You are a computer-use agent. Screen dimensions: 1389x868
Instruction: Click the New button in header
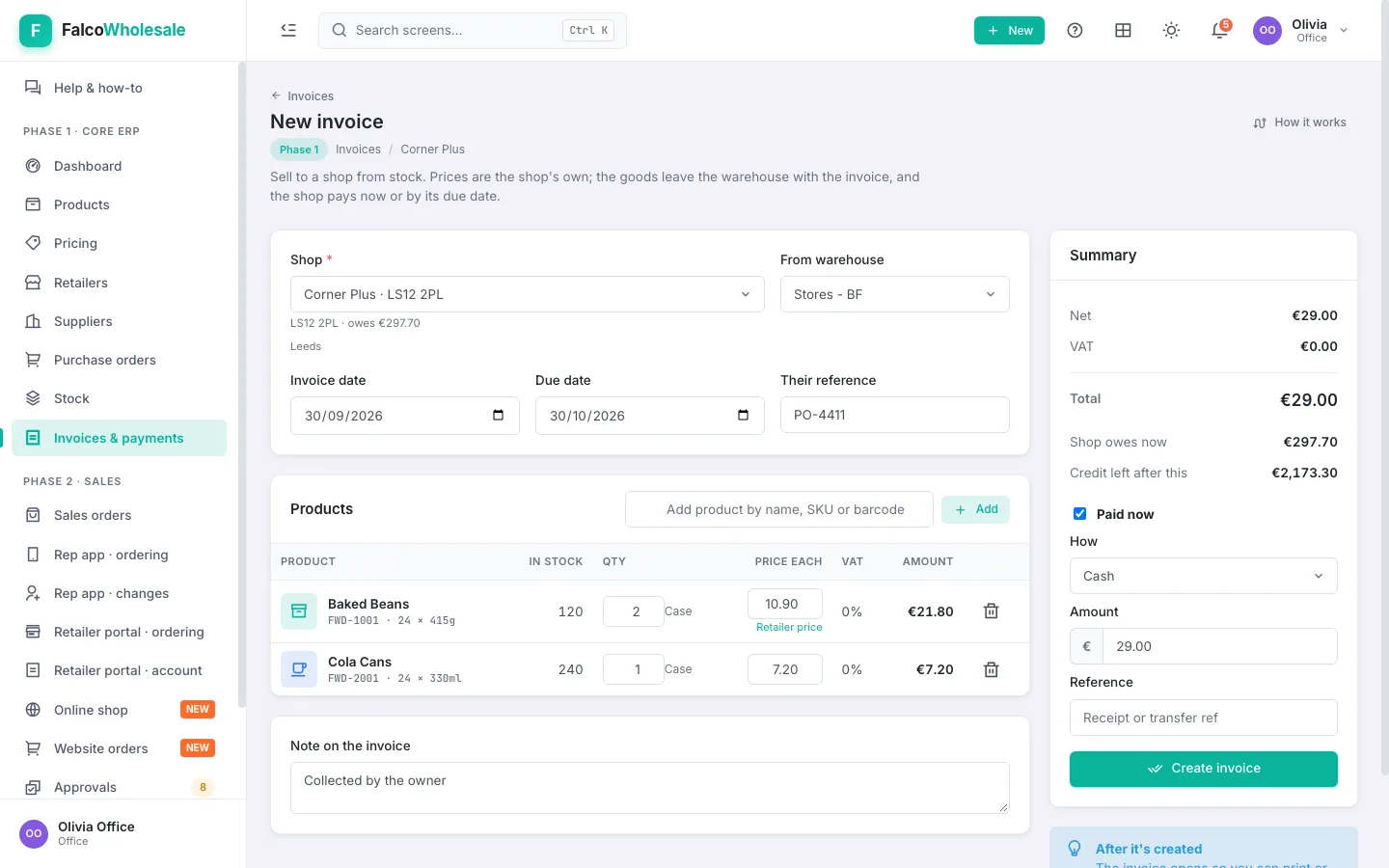point(1009,31)
